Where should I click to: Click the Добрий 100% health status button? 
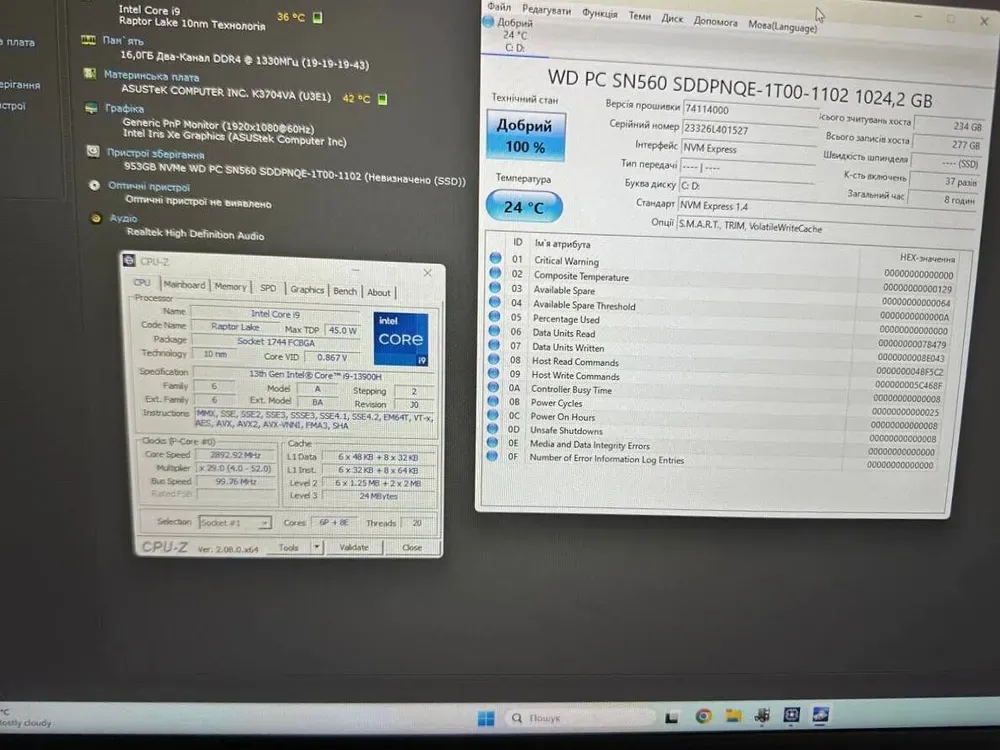tap(525, 136)
